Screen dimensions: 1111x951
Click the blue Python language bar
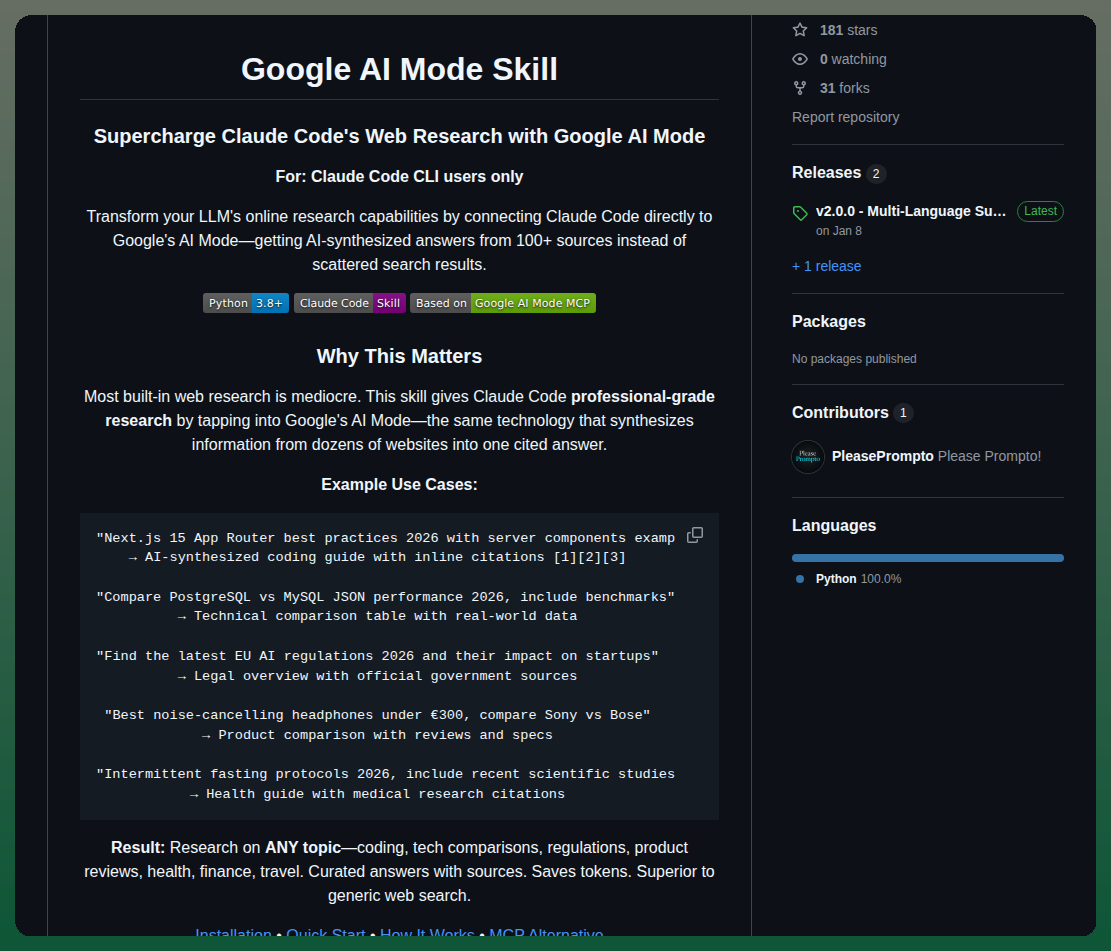tap(927, 558)
